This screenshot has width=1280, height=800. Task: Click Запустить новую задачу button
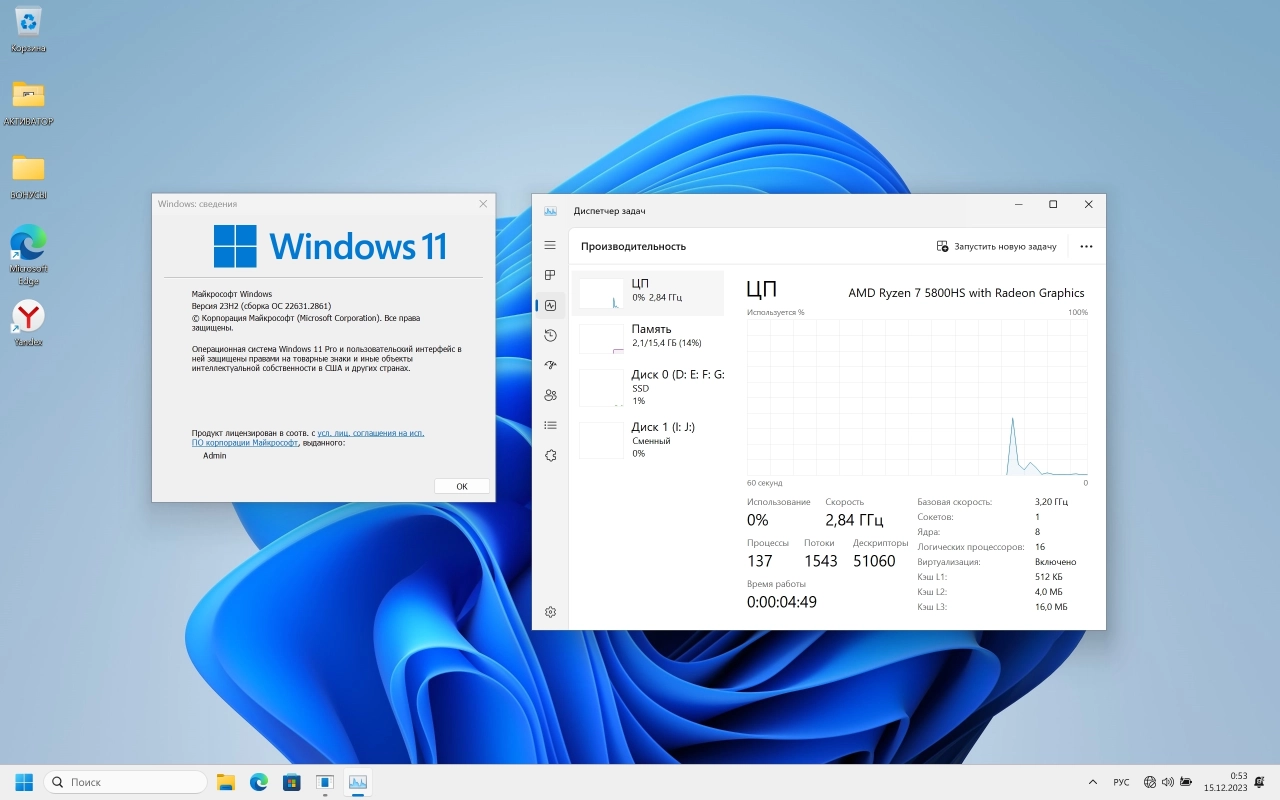click(x=996, y=246)
